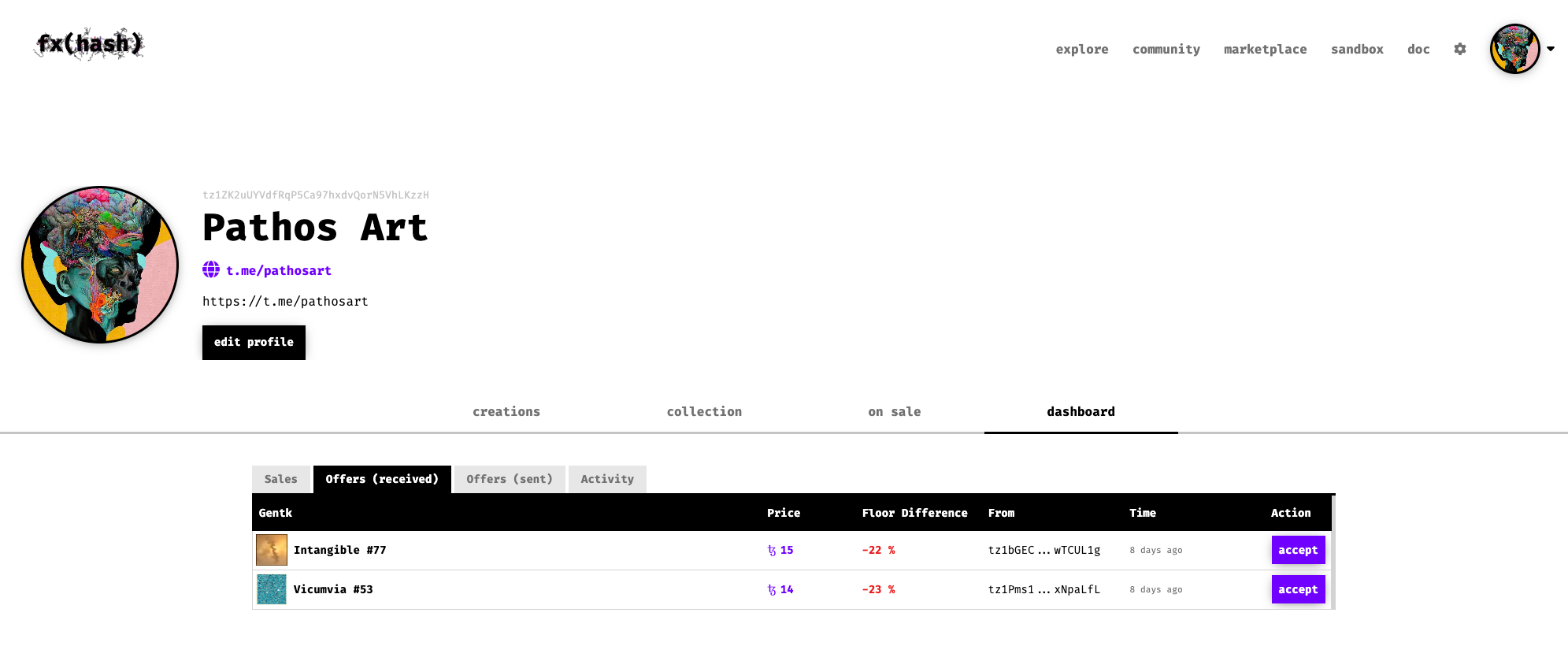Click the Intangible #77 thumbnail
The width and height of the screenshot is (1568, 646).
point(272,550)
